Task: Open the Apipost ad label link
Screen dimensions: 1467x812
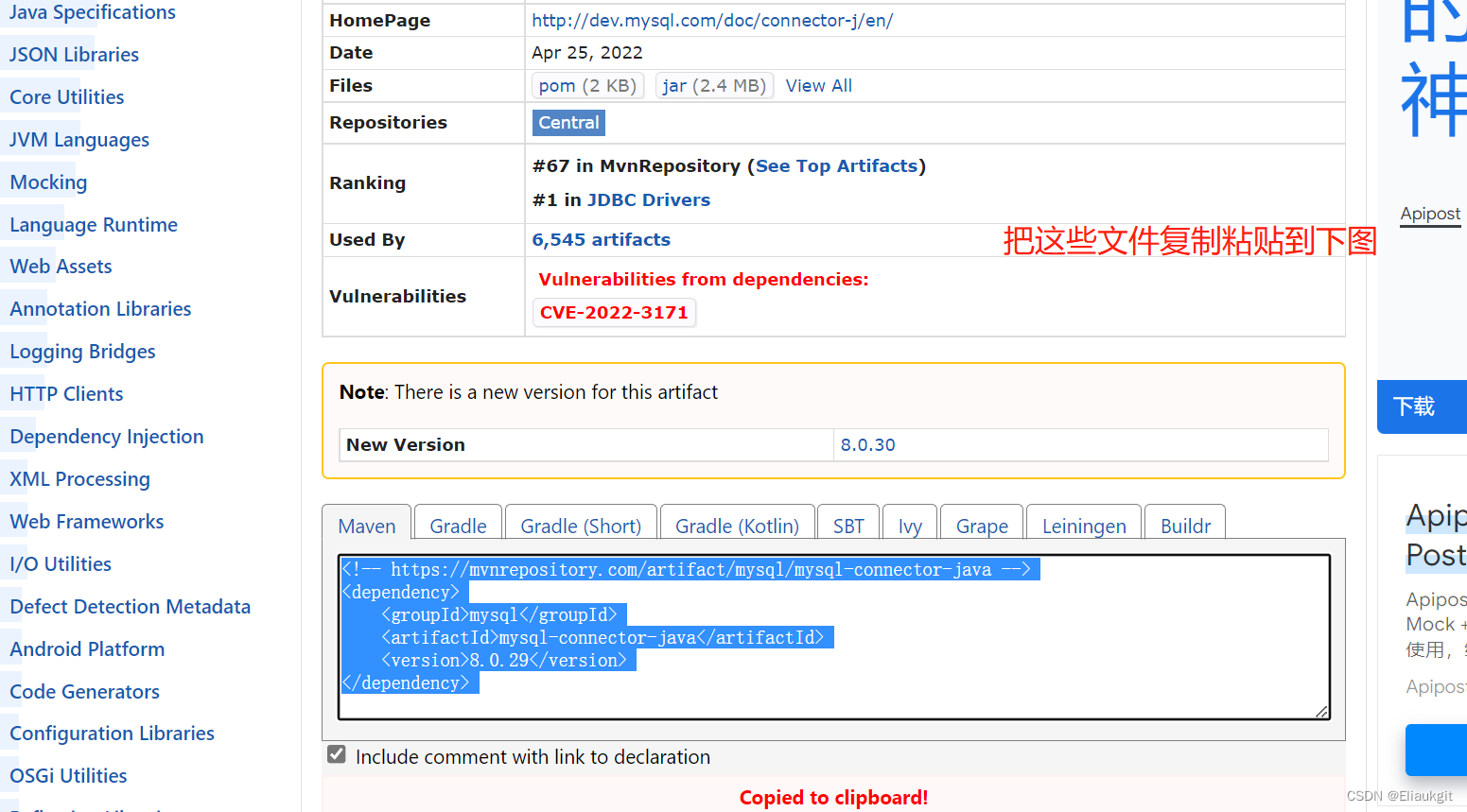Action: coord(1430,214)
